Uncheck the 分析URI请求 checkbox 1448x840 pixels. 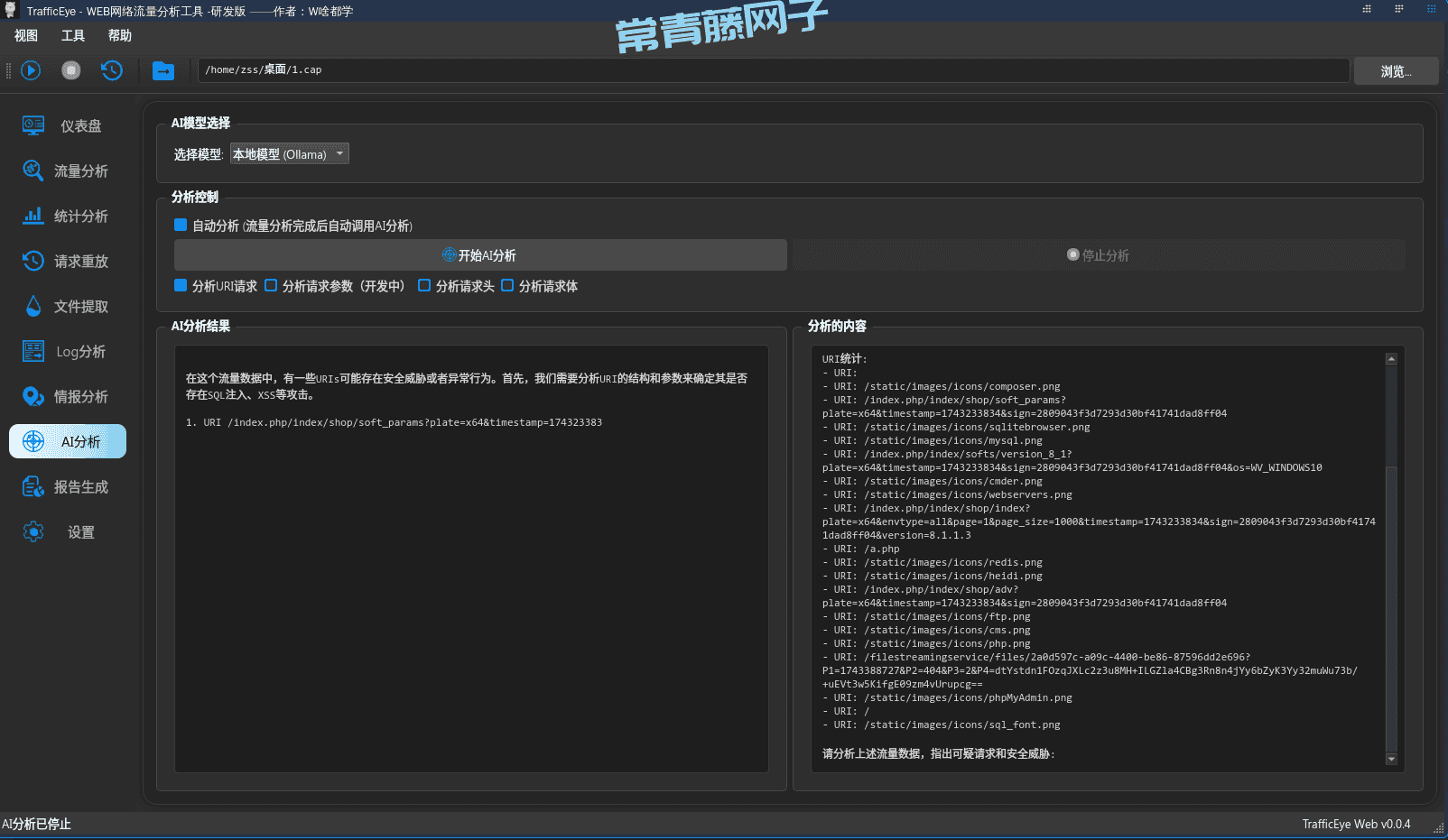click(181, 286)
